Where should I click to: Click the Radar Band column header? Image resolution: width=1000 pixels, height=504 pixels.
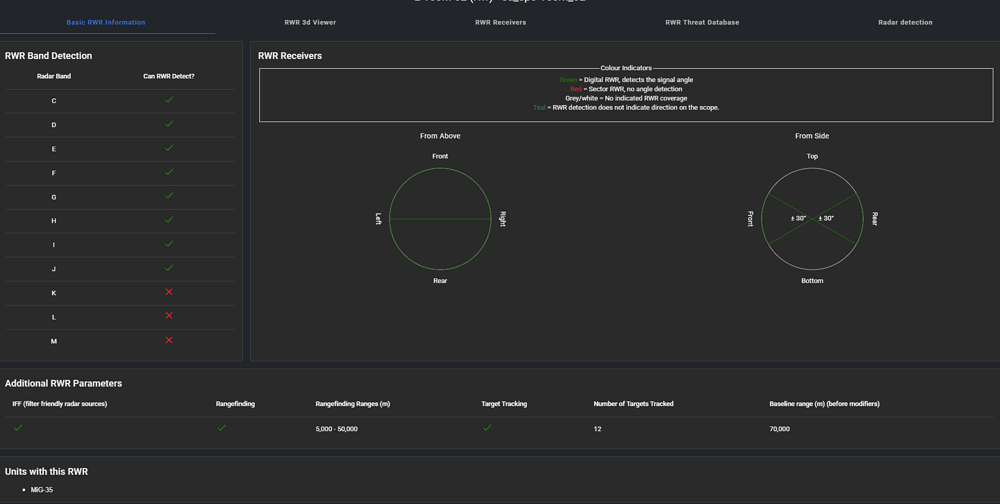click(x=54, y=76)
